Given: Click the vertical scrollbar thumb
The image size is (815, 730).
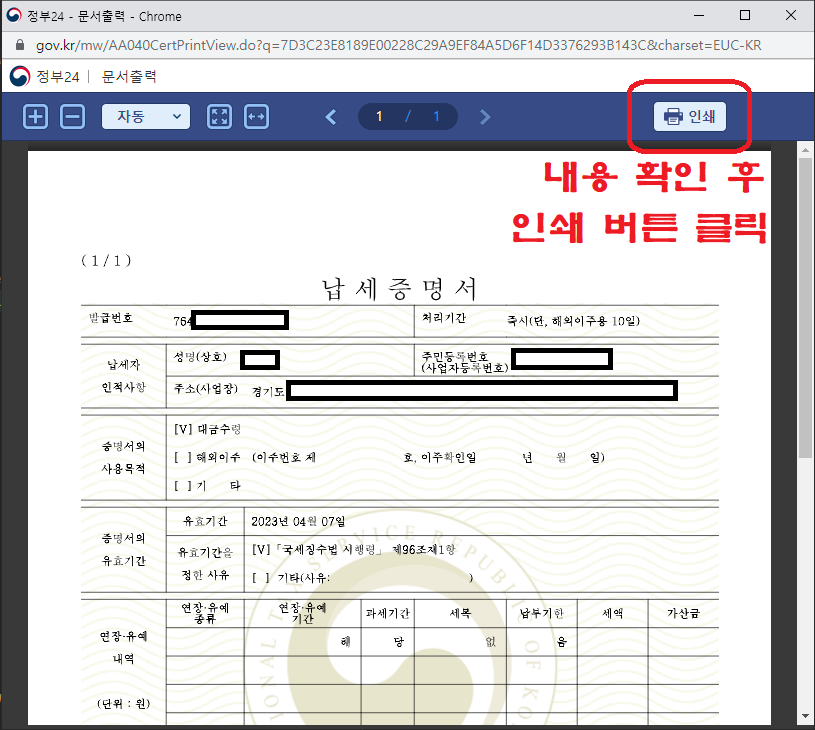Looking at the screenshot, I should [805, 308].
